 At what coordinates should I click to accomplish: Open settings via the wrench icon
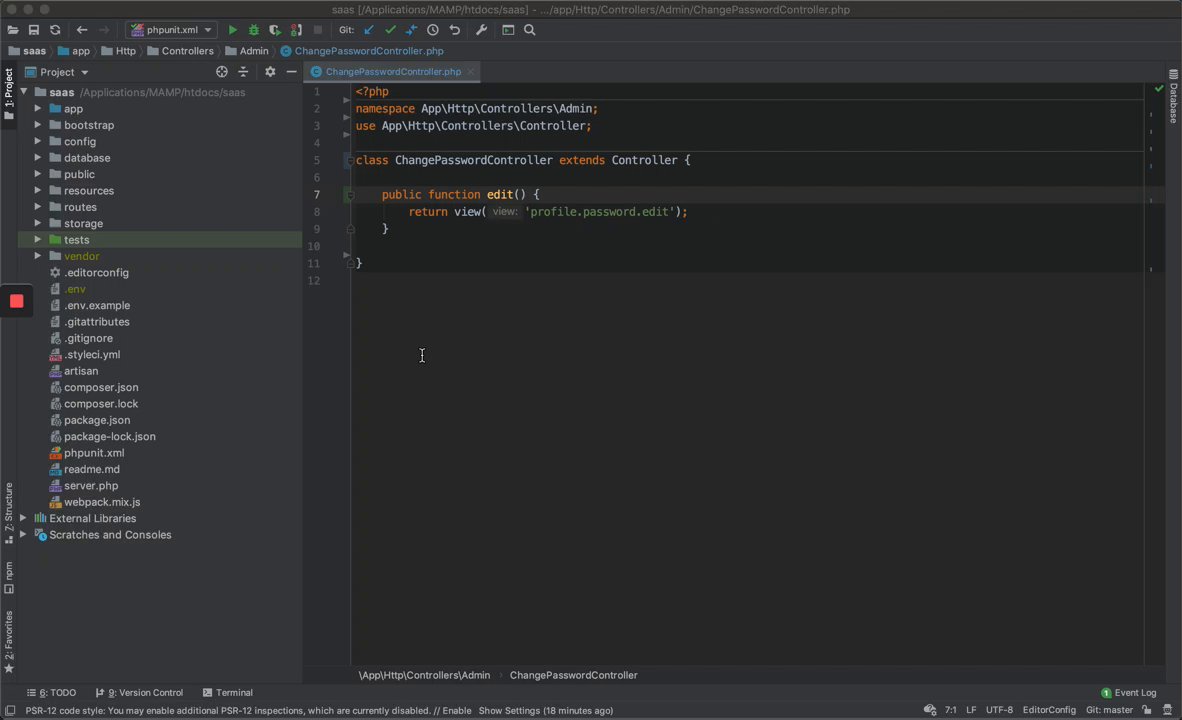point(481,30)
